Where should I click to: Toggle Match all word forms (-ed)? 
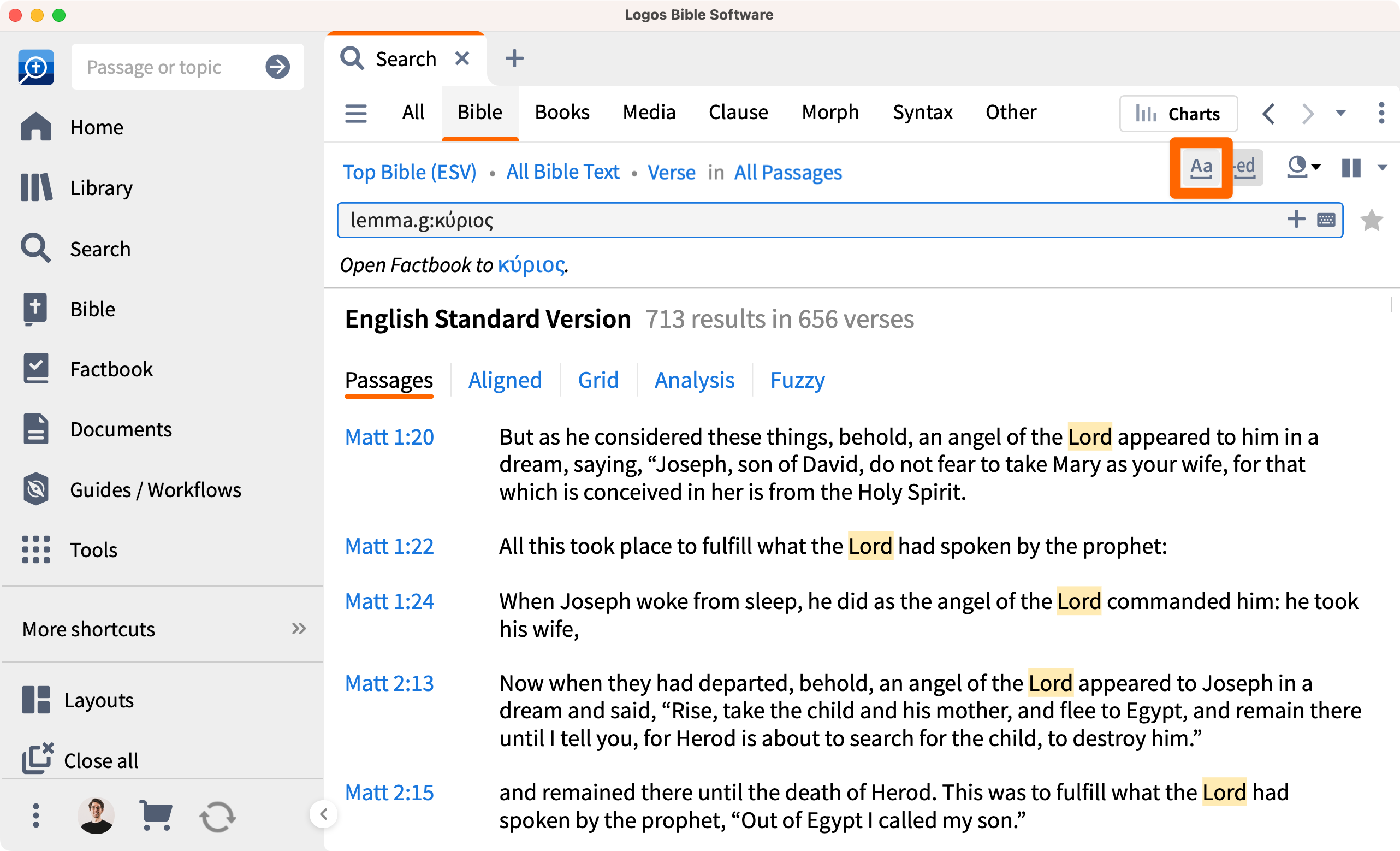click(1247, 168)
